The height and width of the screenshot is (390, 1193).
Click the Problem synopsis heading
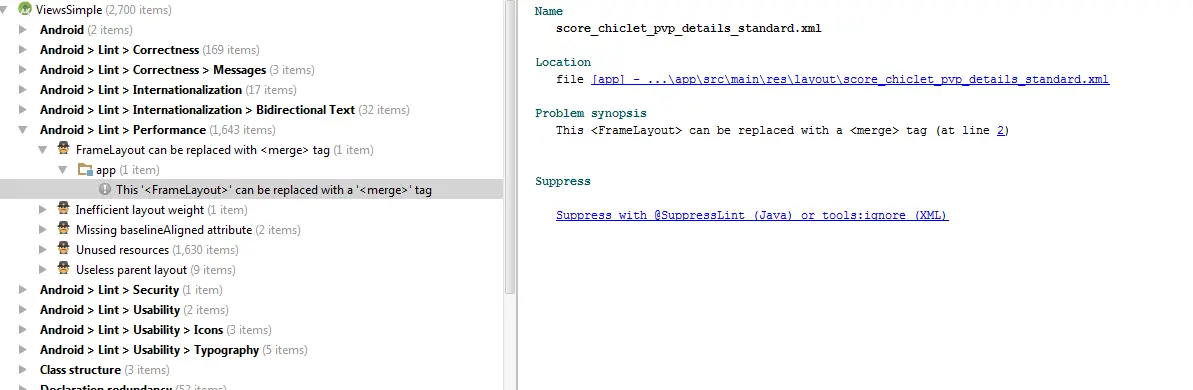click(590, 113)
